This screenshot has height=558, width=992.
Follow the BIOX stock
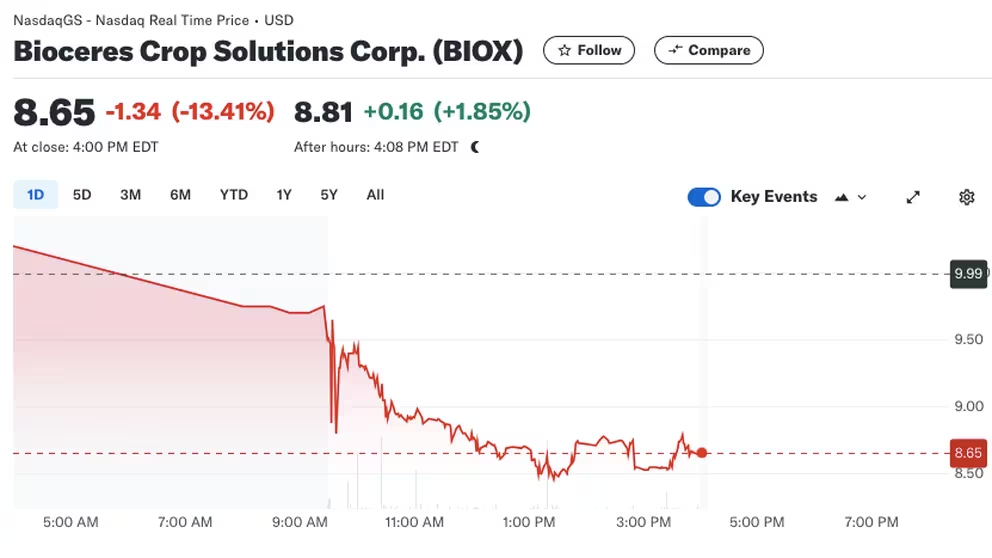[589, 50]
